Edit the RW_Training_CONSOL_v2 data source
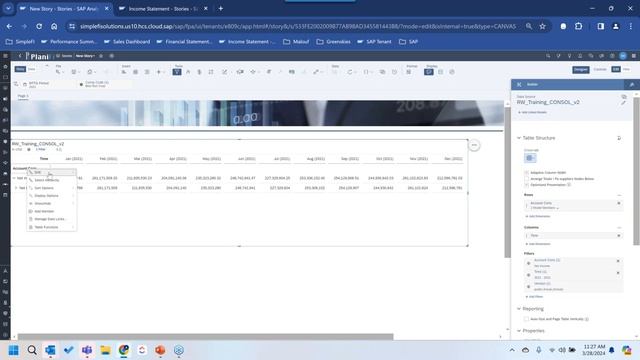This screenshot has height=360, width=640. (623, 103)
